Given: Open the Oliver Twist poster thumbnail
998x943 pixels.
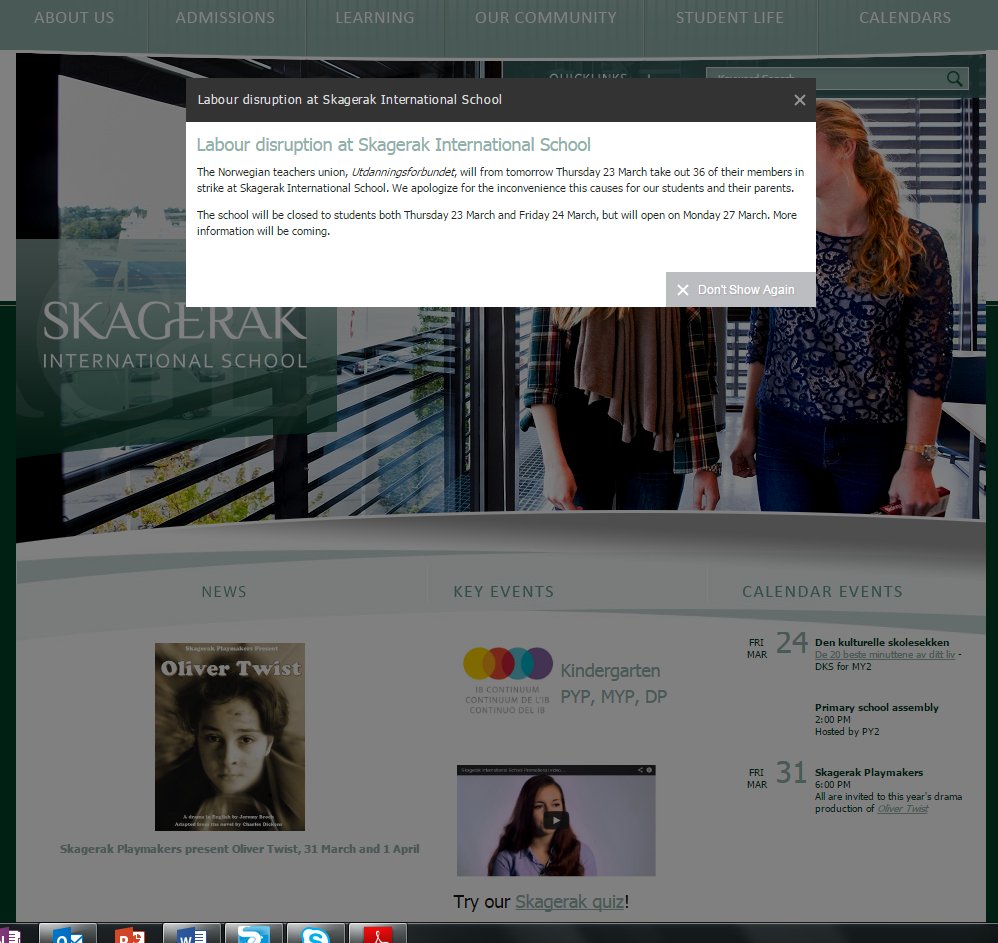Looking at the screenshot, I should pos(230,736).
